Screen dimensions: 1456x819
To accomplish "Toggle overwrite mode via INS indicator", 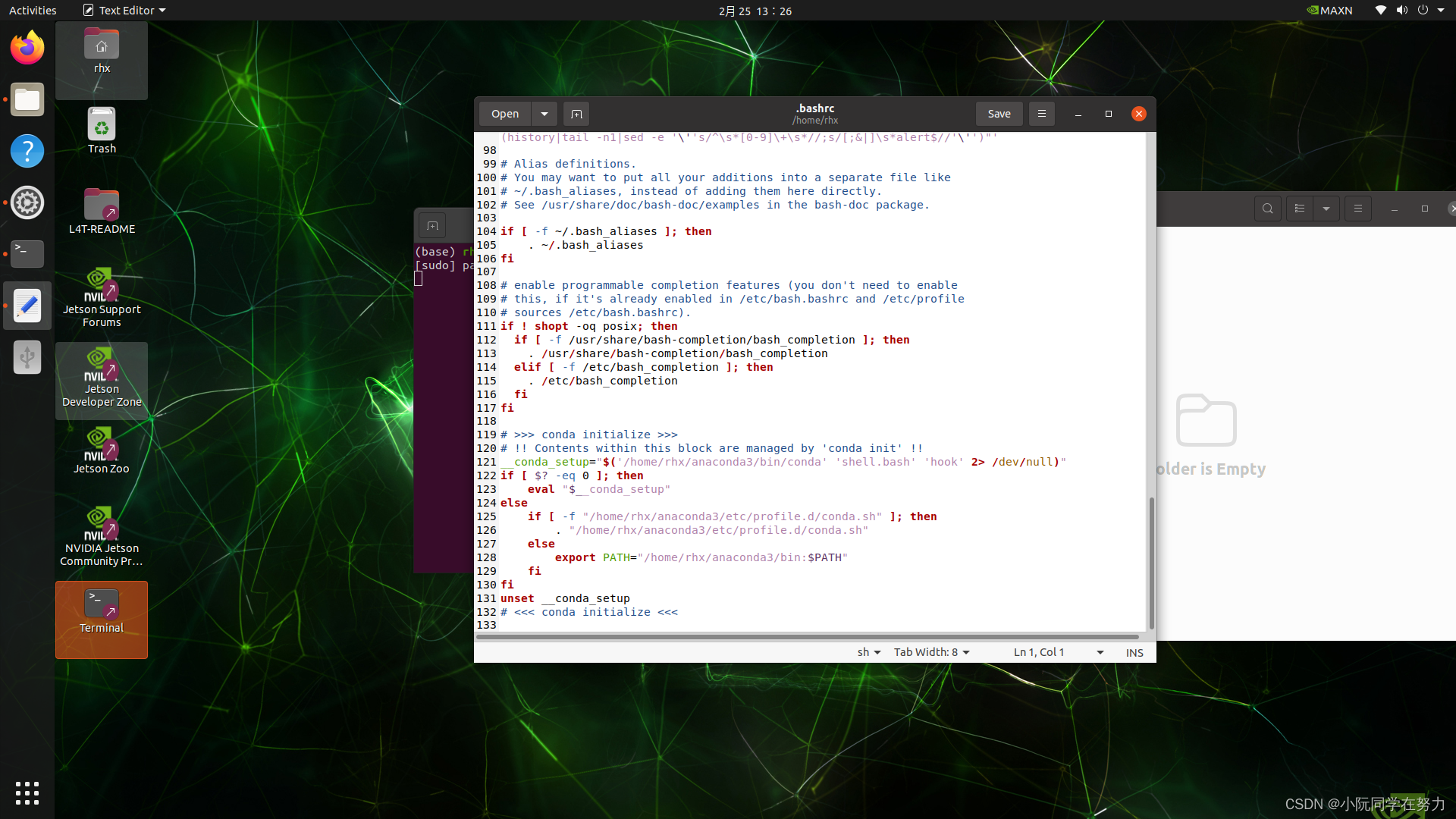I will 1134,651.
